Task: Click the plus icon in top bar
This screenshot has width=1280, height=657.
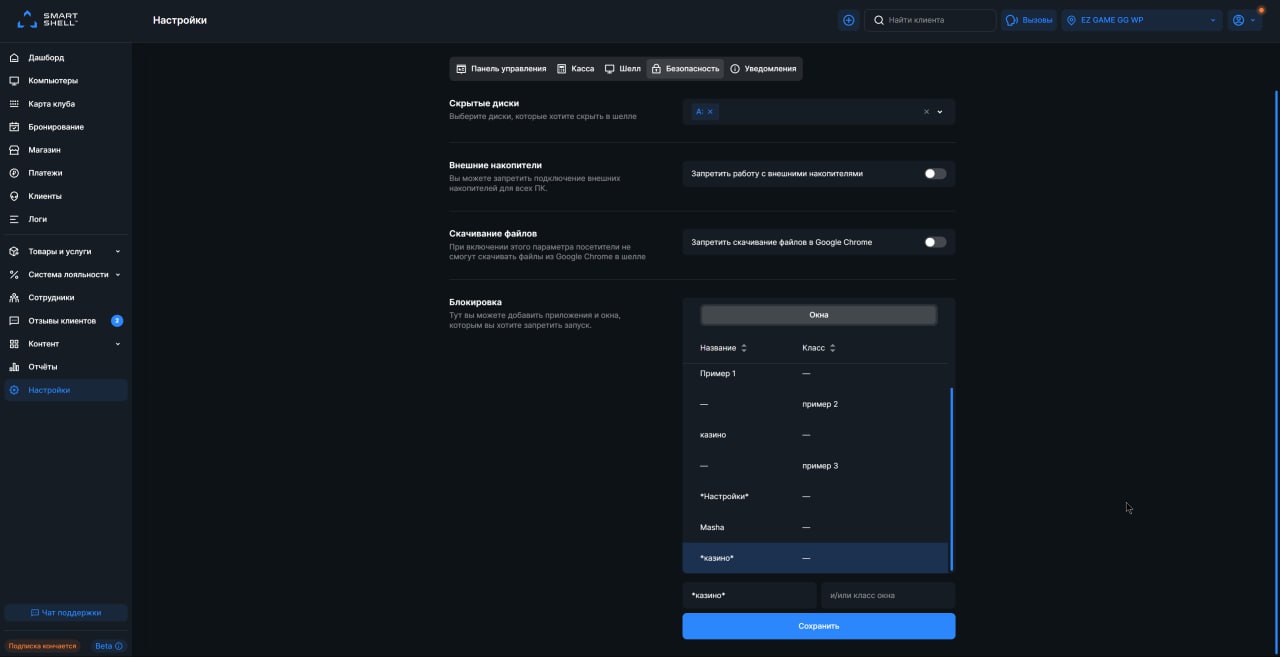Action: (849, 20)
